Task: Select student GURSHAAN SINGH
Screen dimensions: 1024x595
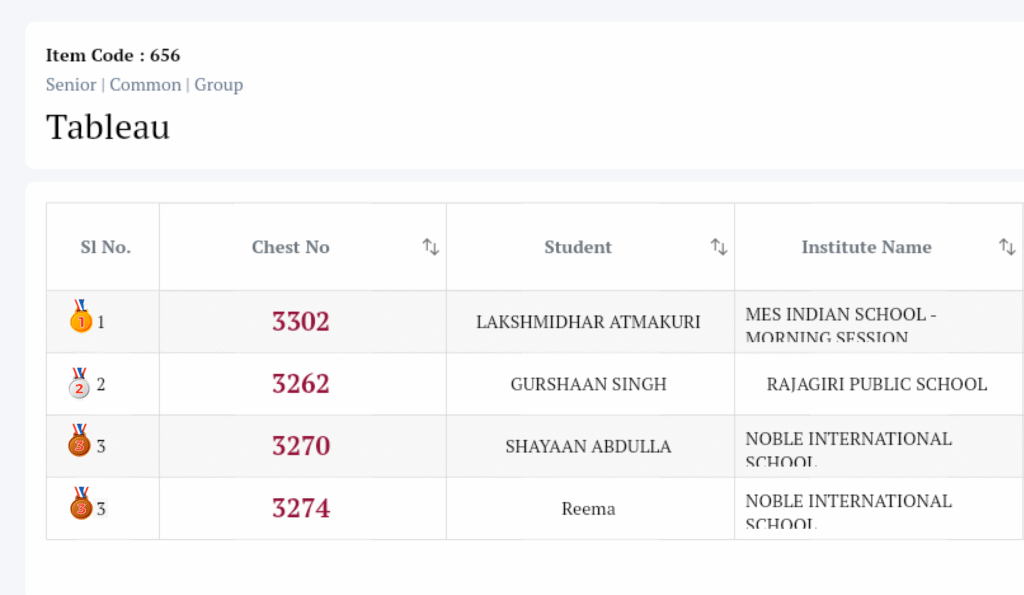Action: (588, 384)
